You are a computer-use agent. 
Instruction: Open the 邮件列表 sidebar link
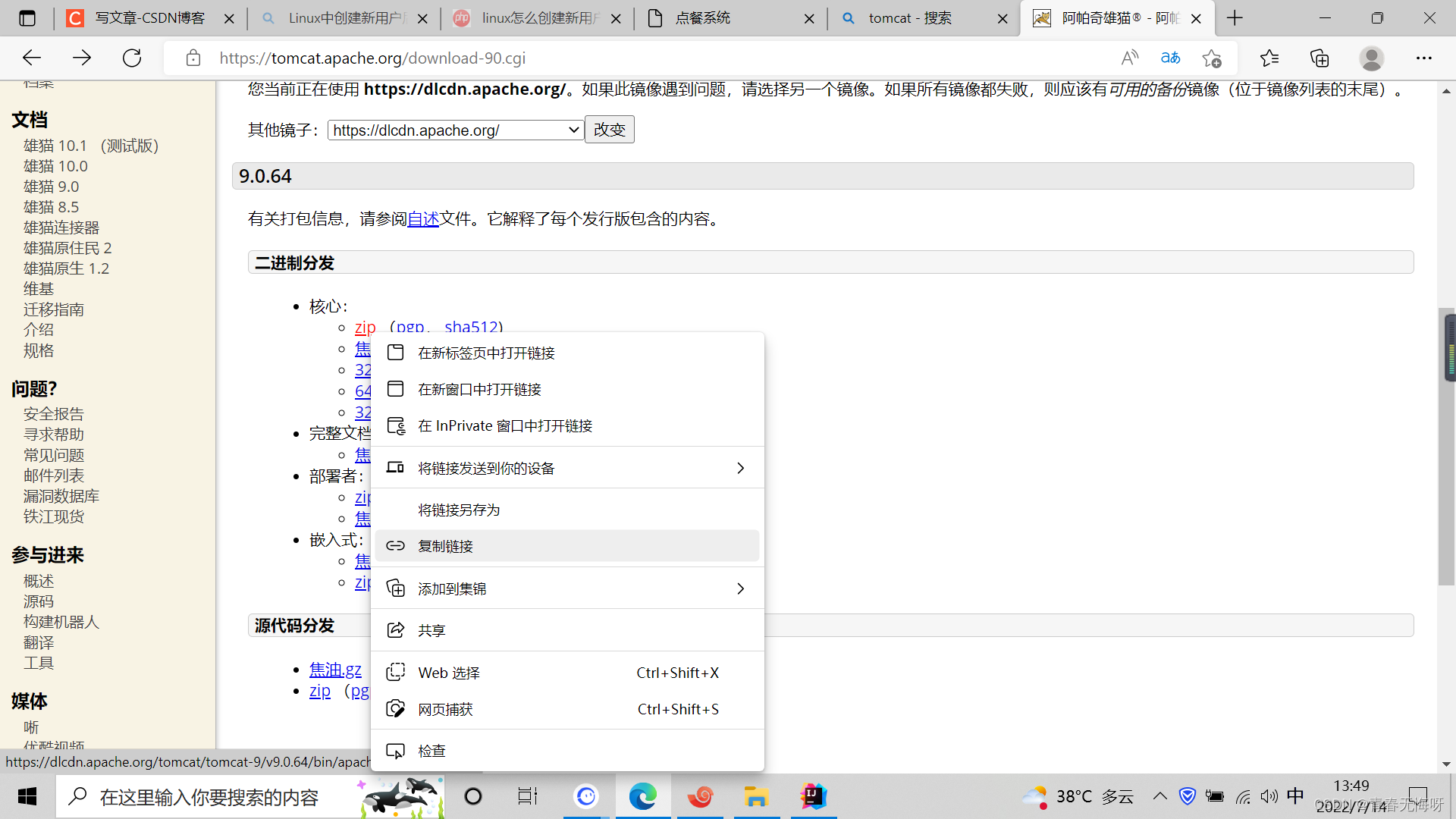point(54,475)
